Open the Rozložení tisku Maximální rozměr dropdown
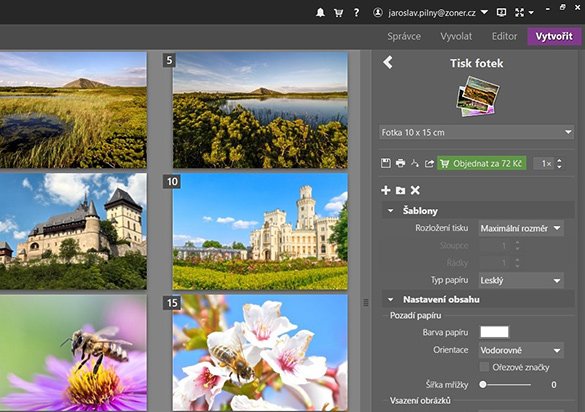 point(521,228)
